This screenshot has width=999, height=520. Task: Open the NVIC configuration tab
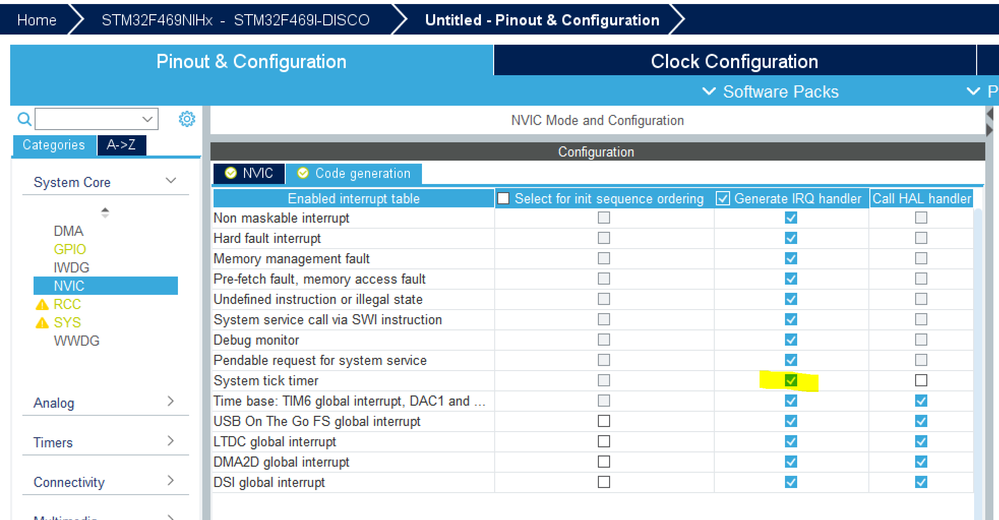pyautogui.click(x=250, y=173)
